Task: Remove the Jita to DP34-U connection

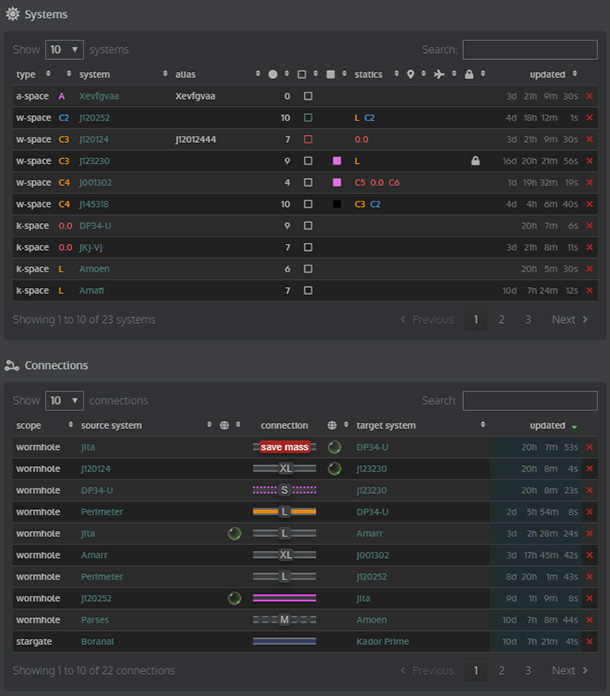Action: click(589, 447)
